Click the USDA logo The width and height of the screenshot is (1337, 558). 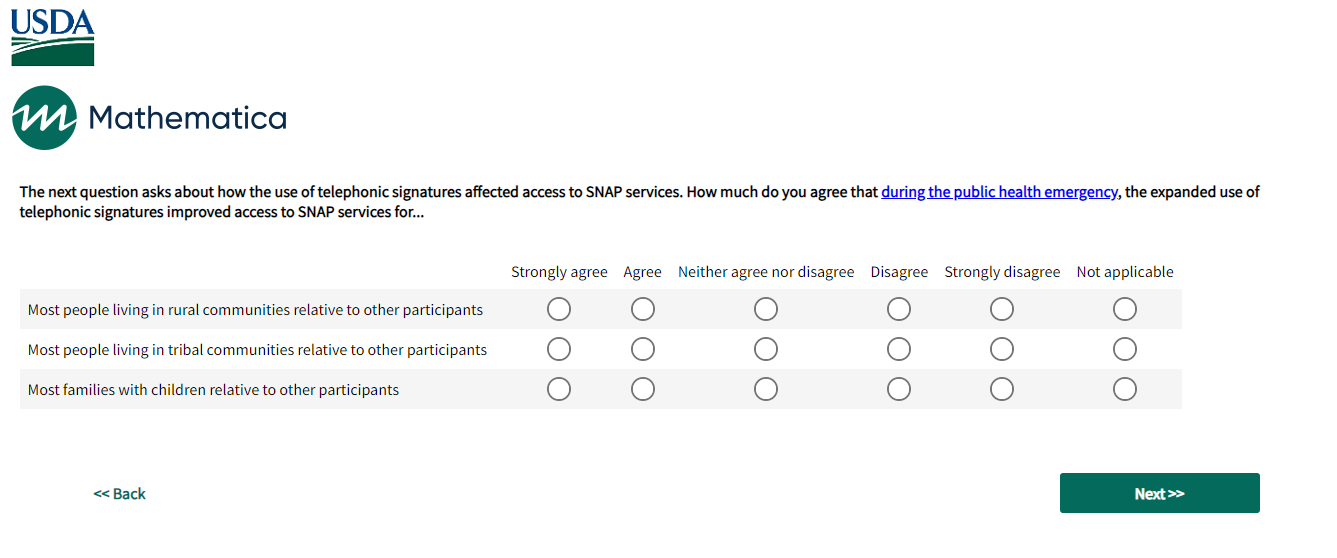point(53,37)
